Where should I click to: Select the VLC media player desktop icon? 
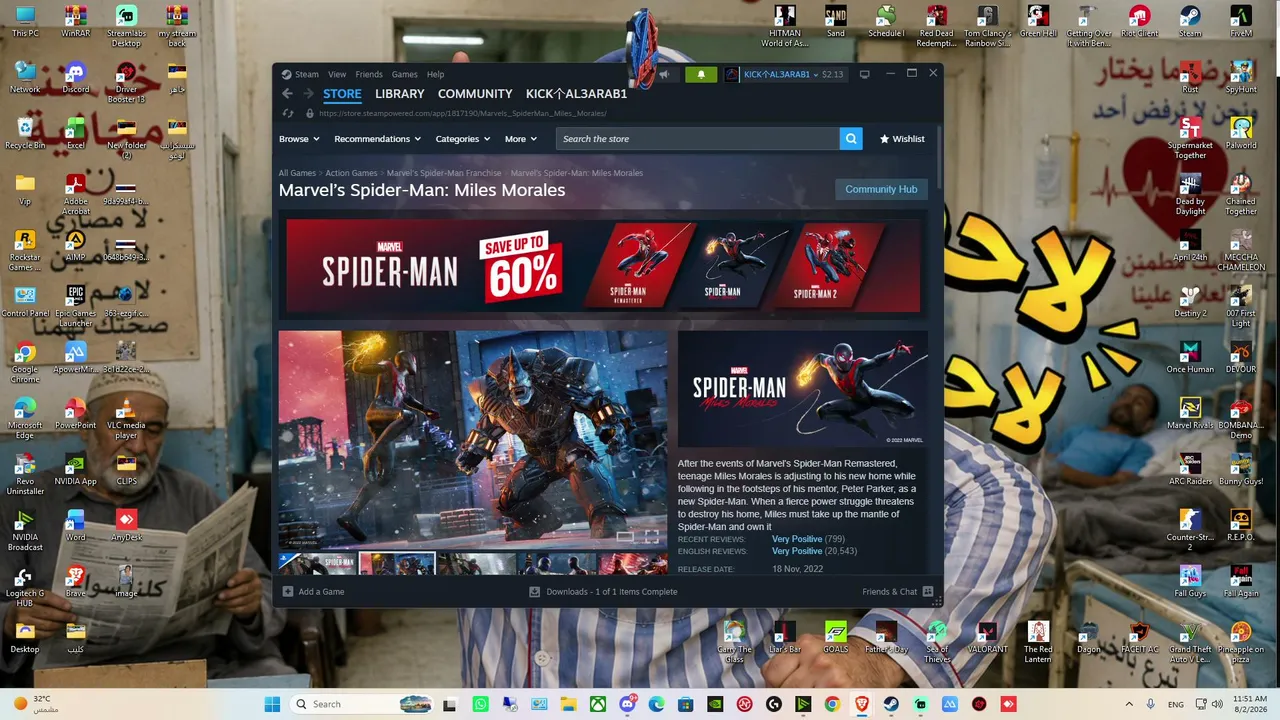click(126, 420)
